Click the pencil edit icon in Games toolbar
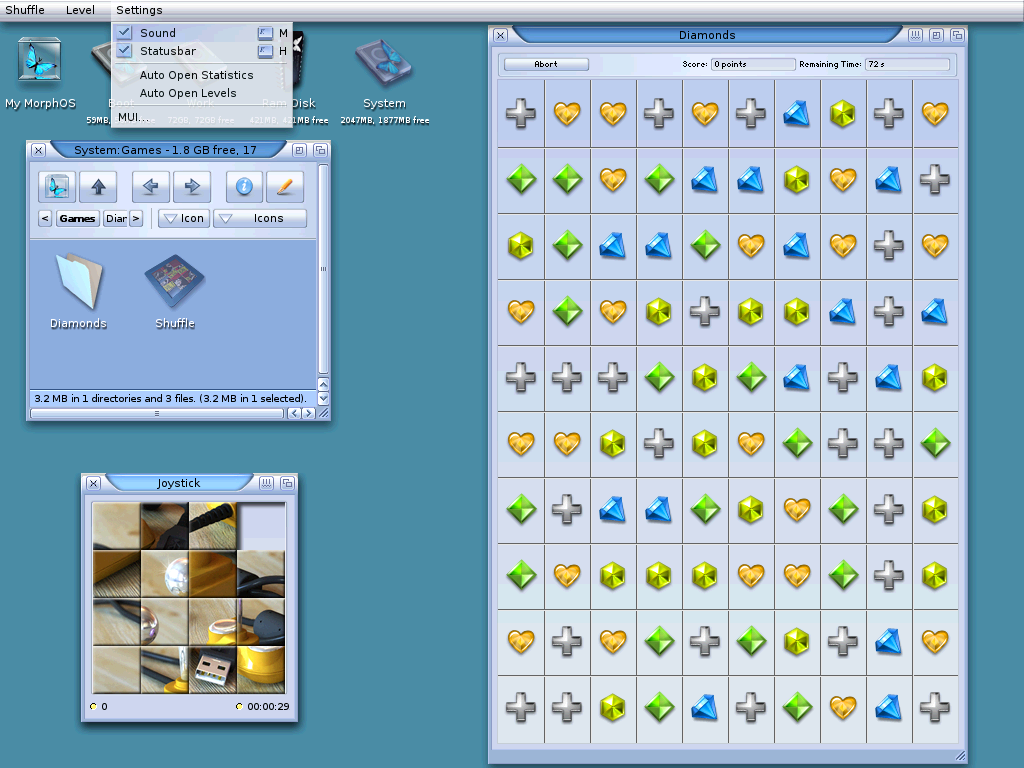 [285, 187]
